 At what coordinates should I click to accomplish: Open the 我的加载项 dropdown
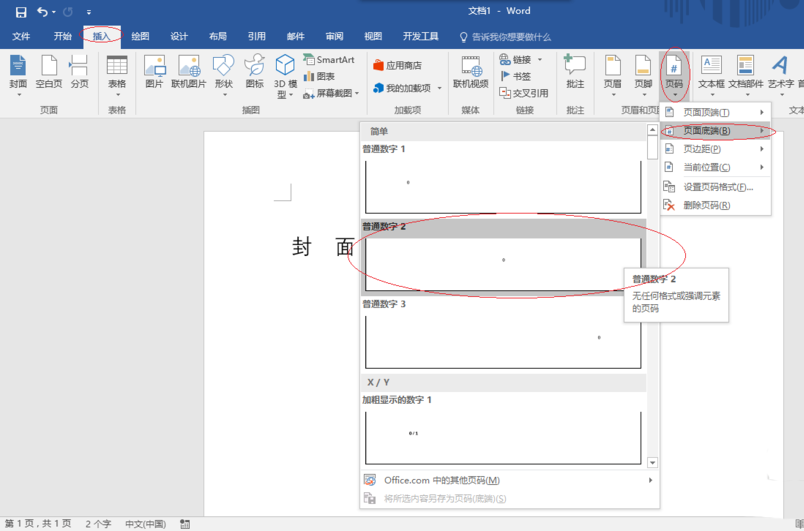pos(408,88)
